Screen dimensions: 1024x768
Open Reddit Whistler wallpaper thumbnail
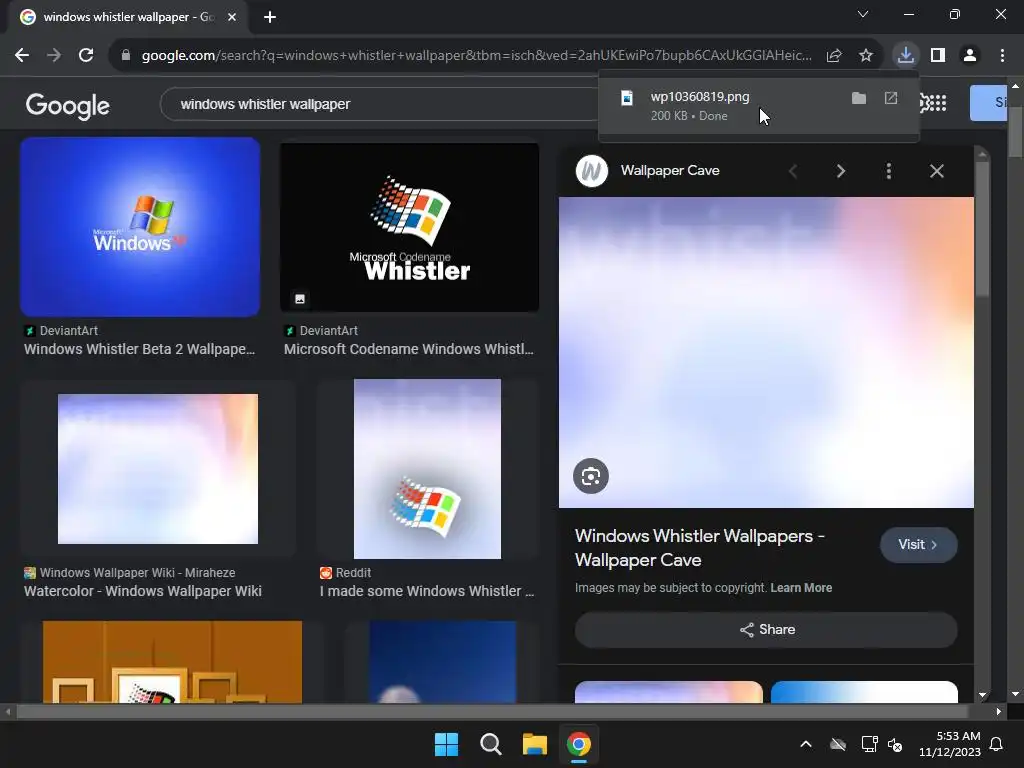[427, 469]
